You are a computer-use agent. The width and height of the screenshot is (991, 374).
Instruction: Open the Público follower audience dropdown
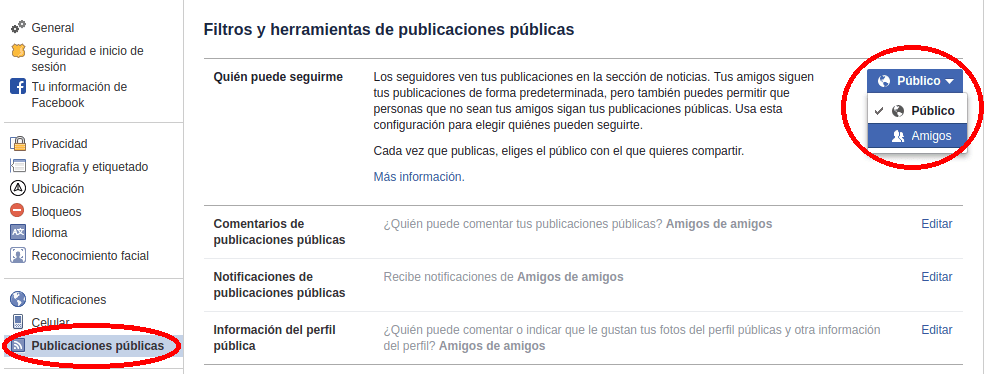pos(915,81)
